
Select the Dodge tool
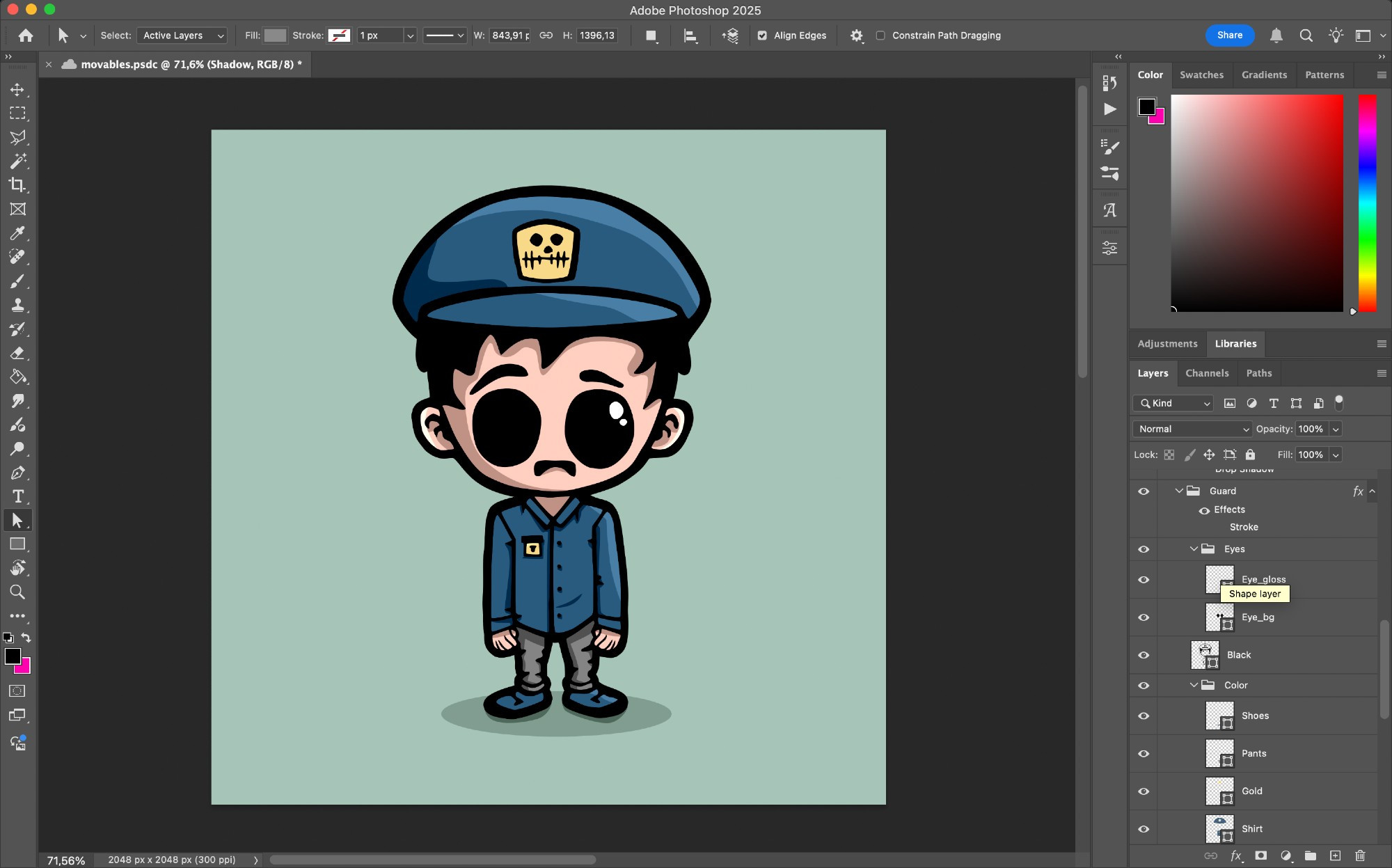pos(17,449)
